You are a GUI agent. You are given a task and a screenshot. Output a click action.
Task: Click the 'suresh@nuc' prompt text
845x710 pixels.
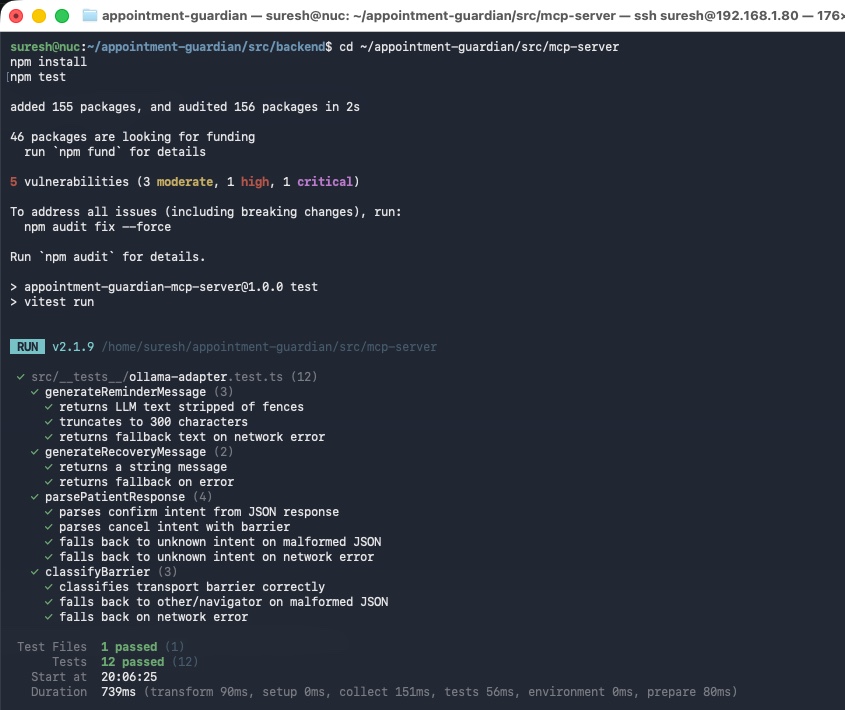click(45, 47)
